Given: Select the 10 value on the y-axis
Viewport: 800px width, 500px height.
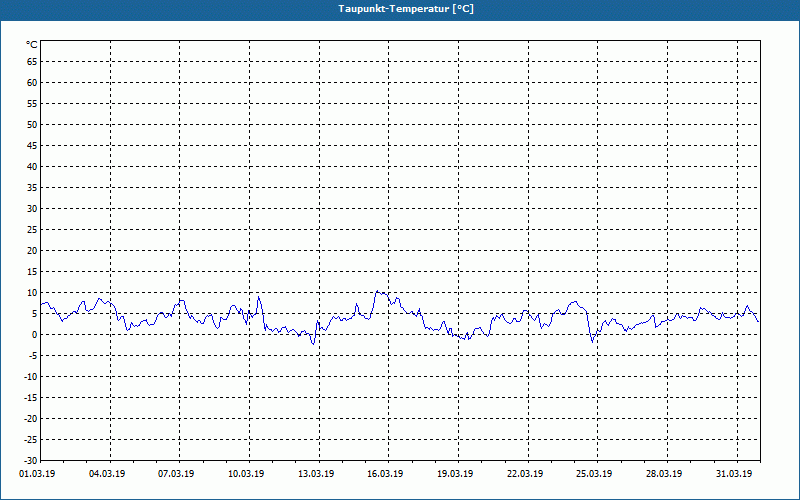Looking at the screenshot, I should pos(32,292).
